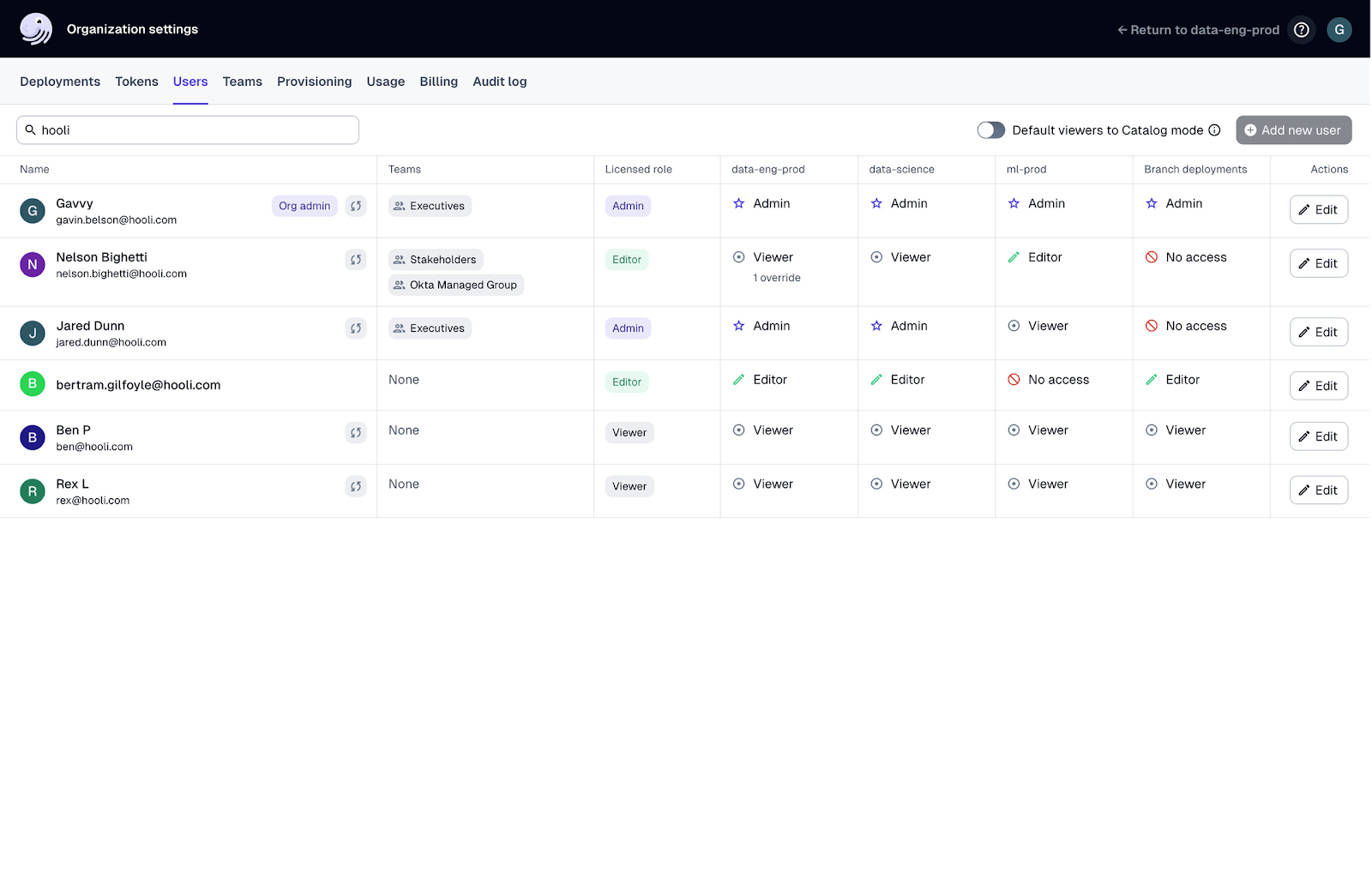This screenshot has height=896, width=1372.
Task: Open the Deployments tab
Action: click(x=60, y=82)
